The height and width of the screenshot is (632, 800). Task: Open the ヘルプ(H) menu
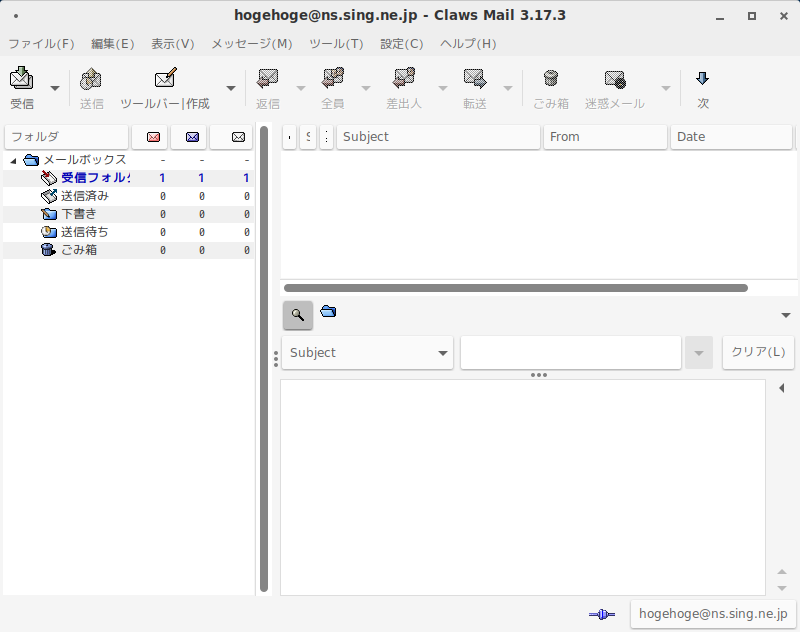[x=468, y=44]
